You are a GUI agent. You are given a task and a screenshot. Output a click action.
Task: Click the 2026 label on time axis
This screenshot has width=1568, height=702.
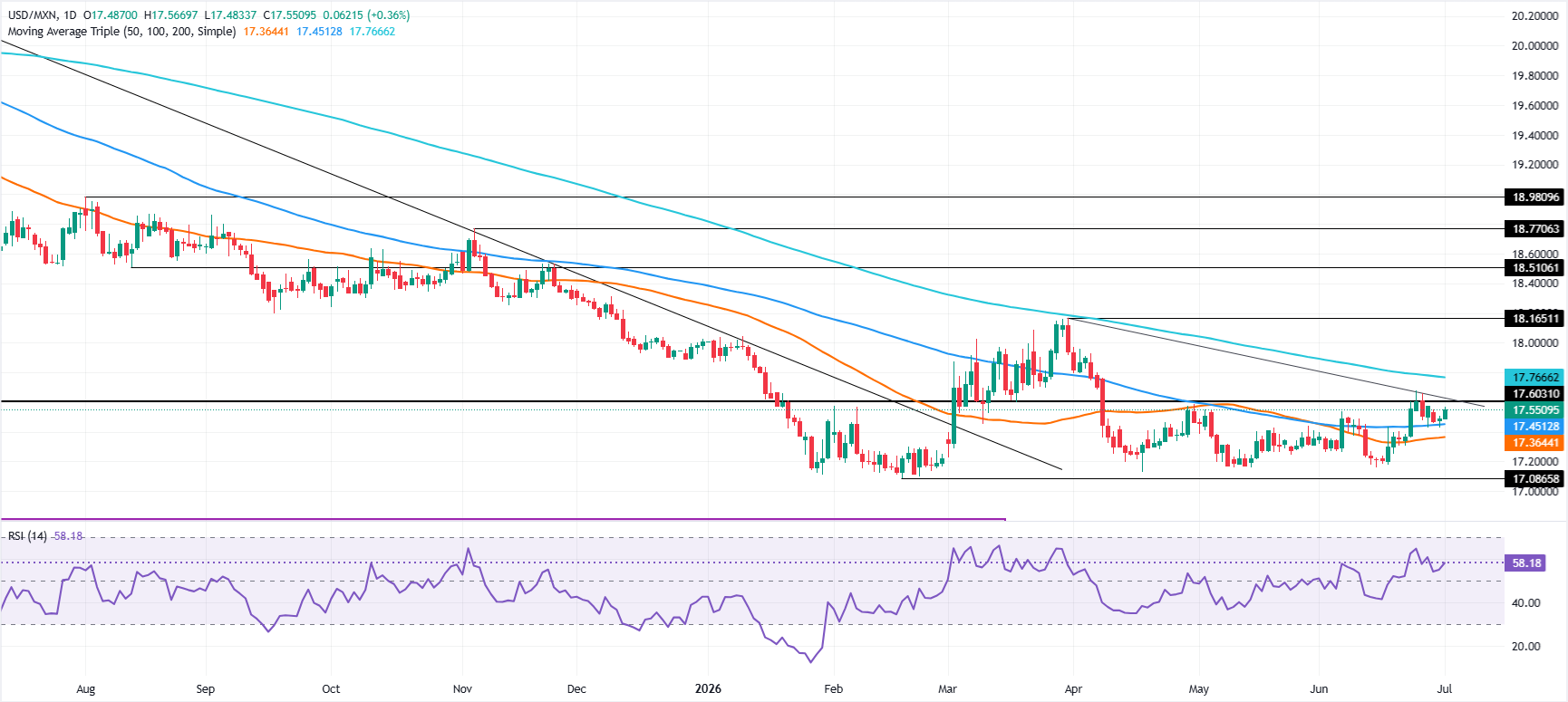click(708, 688)
